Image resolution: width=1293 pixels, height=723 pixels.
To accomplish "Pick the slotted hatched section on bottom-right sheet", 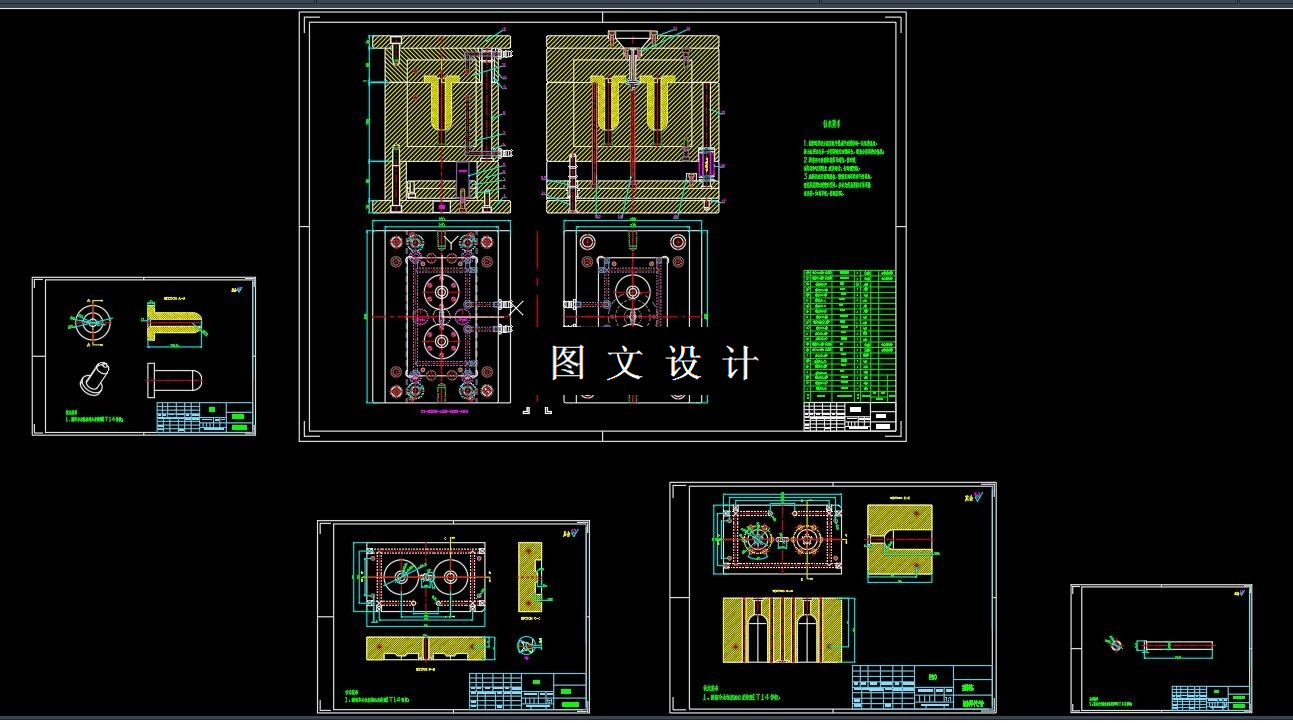I will coord(899,541).
